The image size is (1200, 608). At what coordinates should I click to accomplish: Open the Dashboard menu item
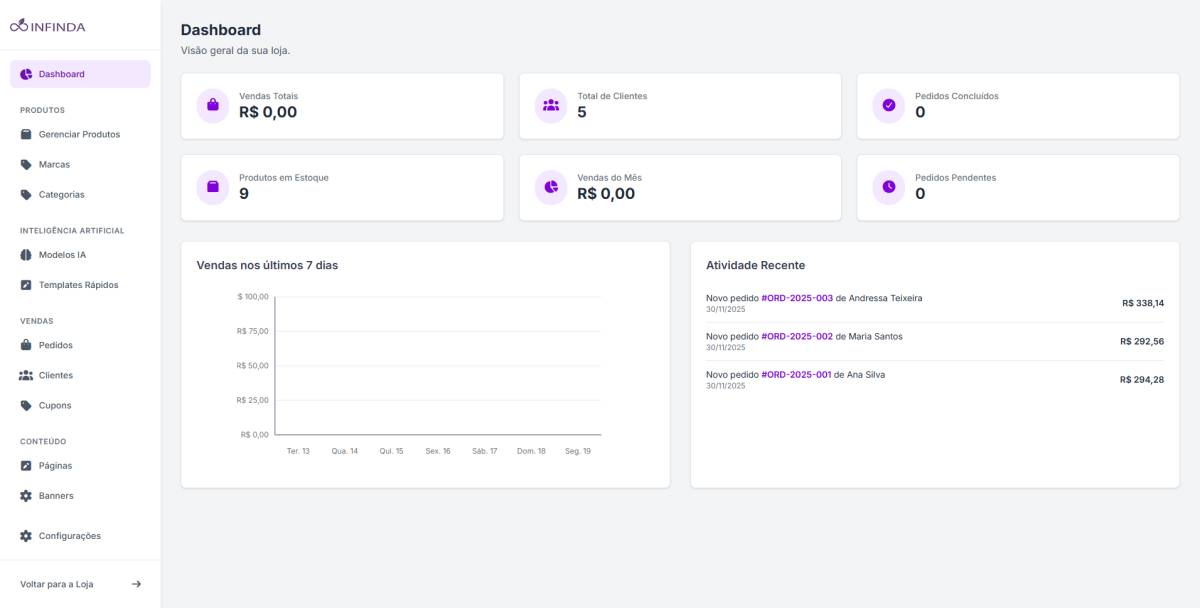pyautogui.click(x=80, y=74)
